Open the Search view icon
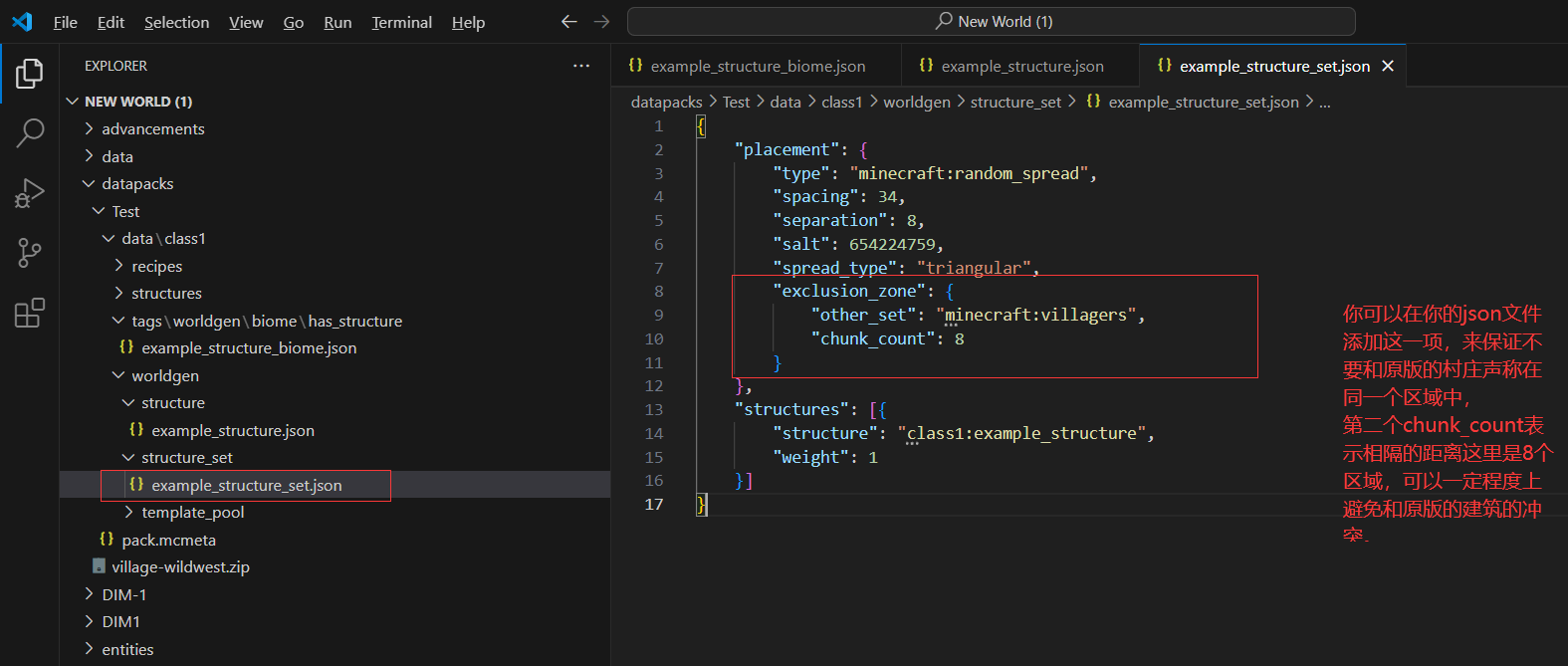 tap(30, 132)
